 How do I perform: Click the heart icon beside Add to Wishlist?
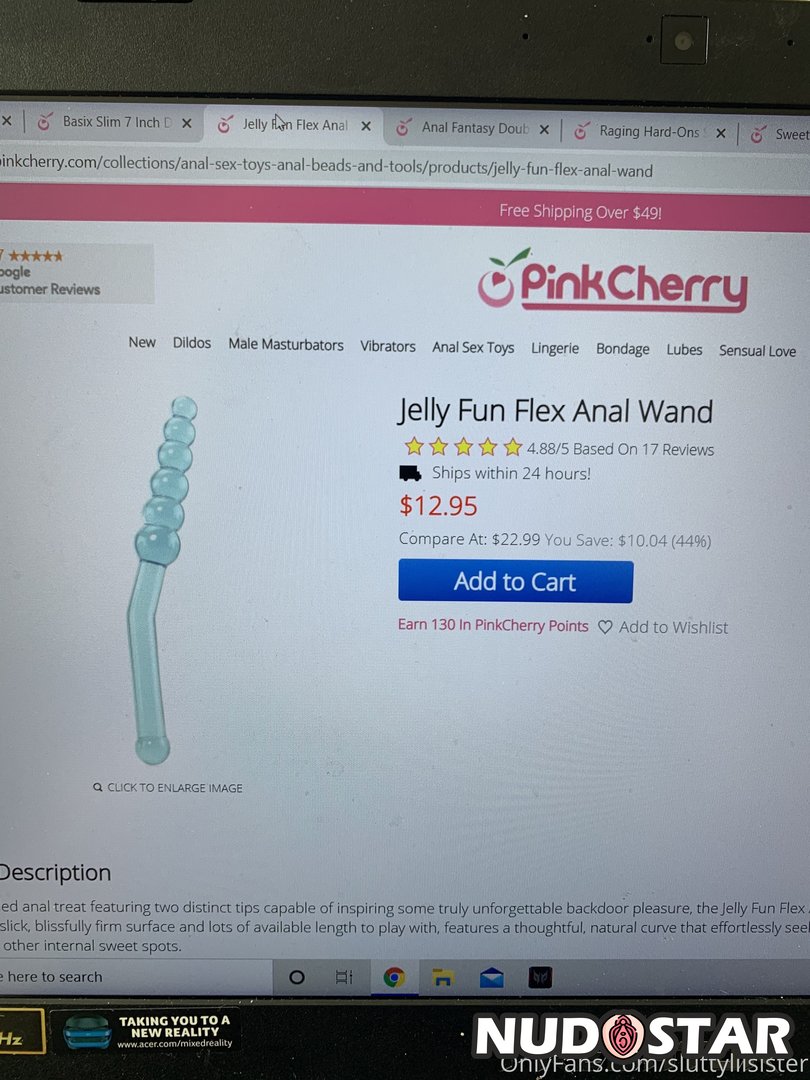[605, 627]
